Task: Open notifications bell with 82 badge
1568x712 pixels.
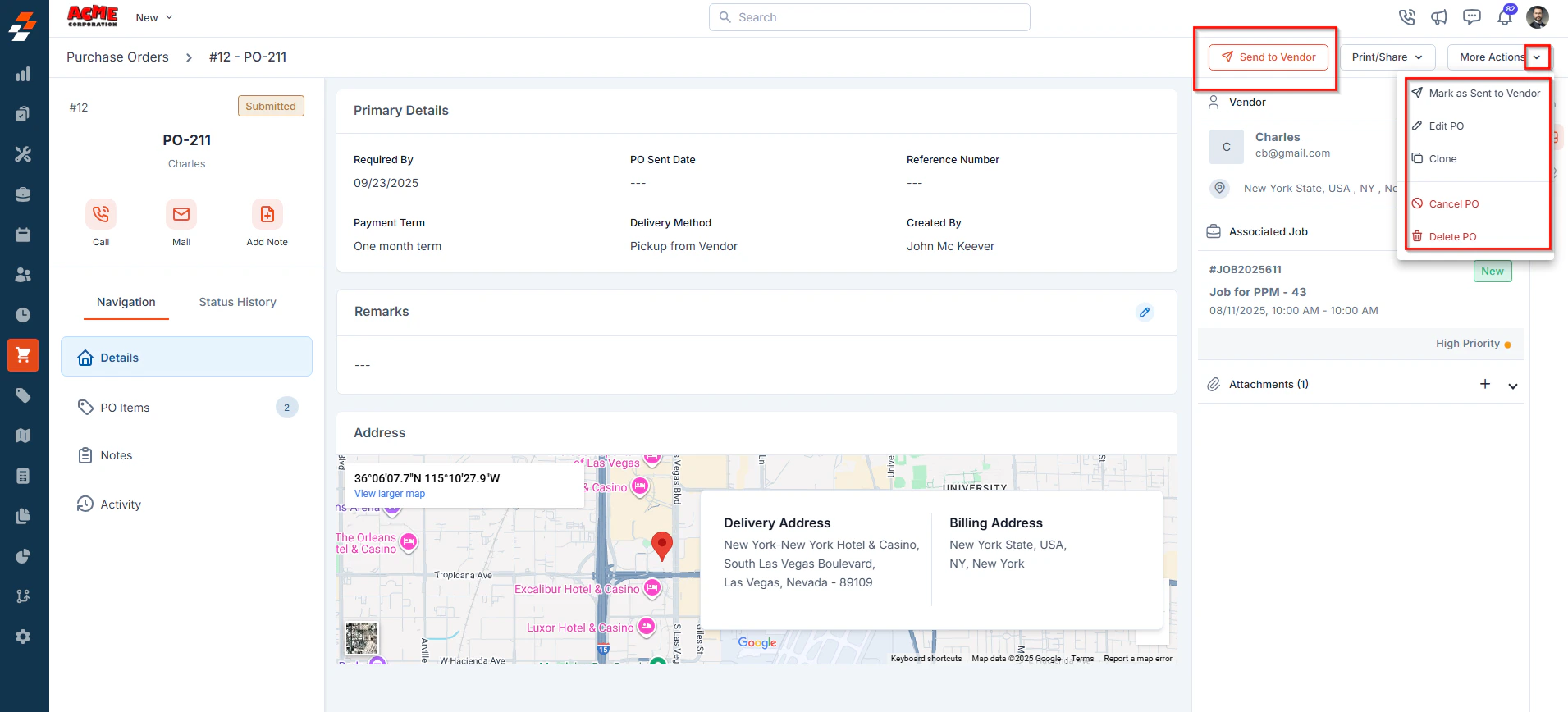Action: tap(1506, 16)
